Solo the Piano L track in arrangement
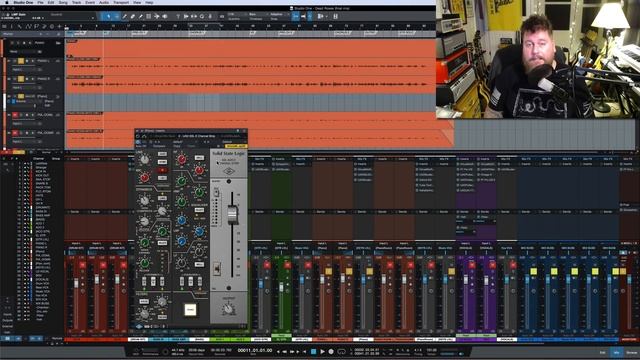Viewport: 640px width, 360px height. coord(21,61)
